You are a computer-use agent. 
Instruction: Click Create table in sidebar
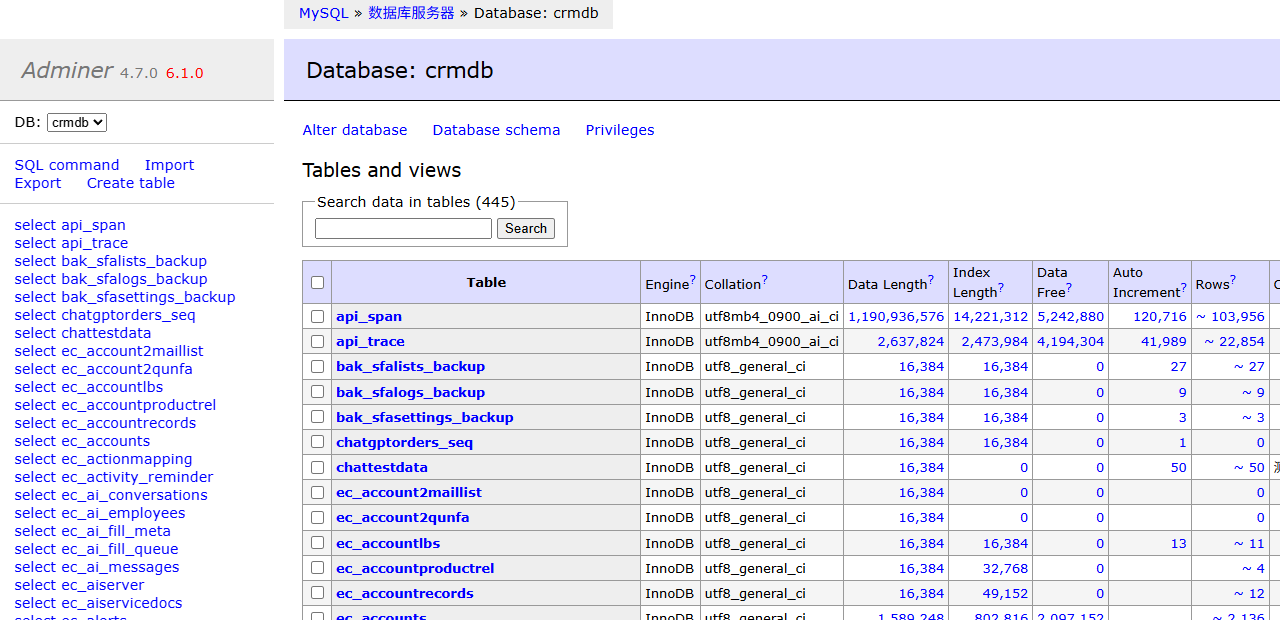131,183
